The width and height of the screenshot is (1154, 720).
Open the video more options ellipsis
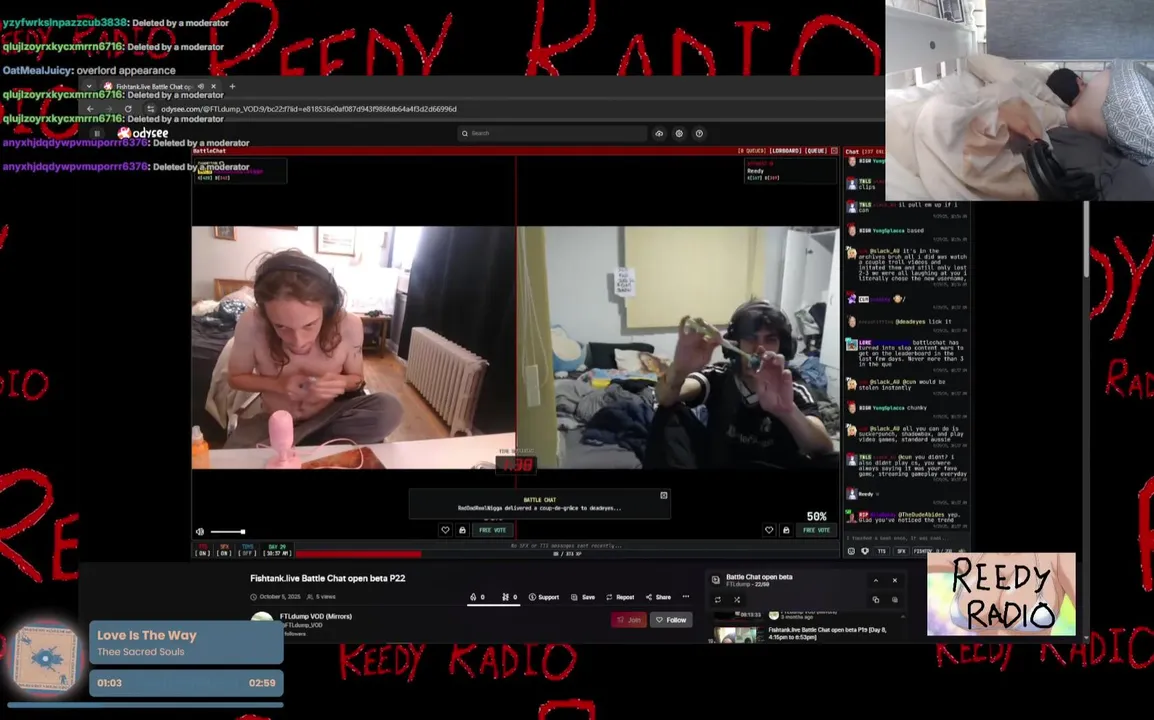tap(686, 597)
